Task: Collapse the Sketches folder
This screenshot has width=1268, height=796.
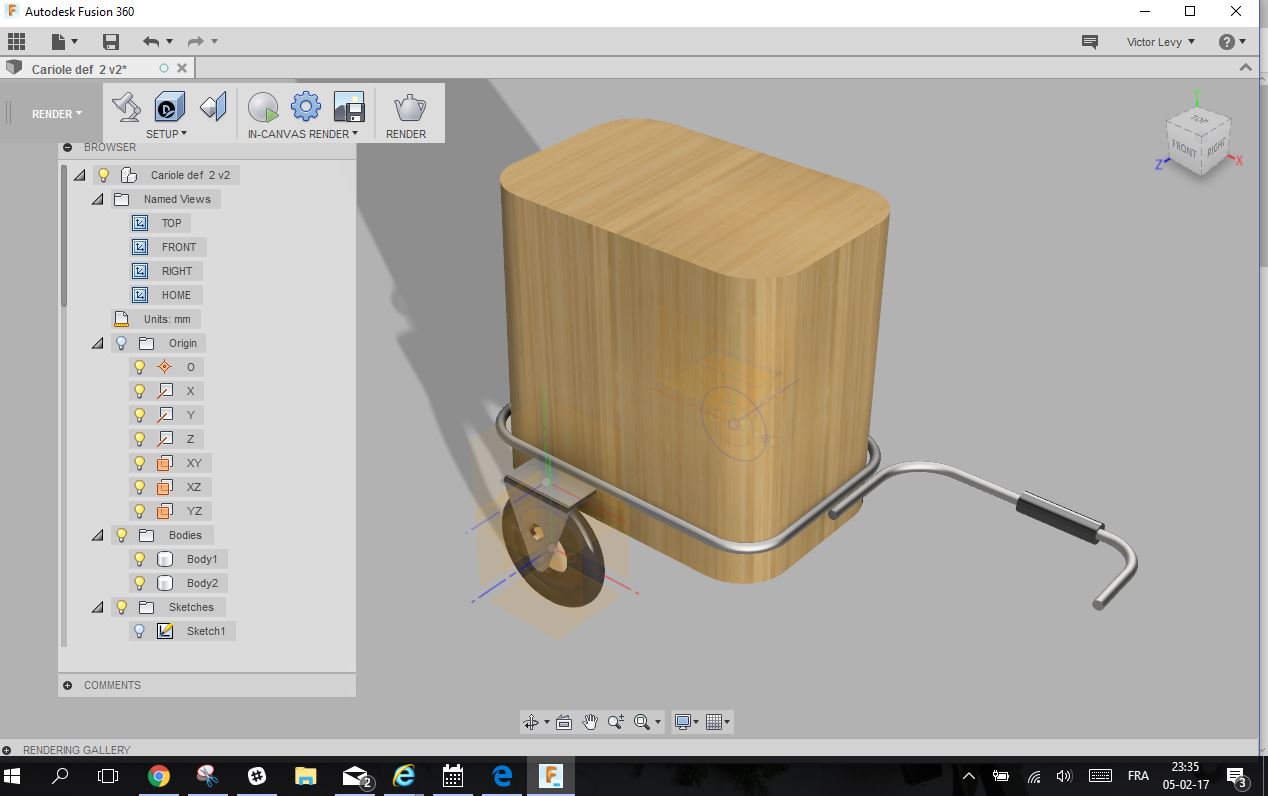Action: click(x=98, y=607)
